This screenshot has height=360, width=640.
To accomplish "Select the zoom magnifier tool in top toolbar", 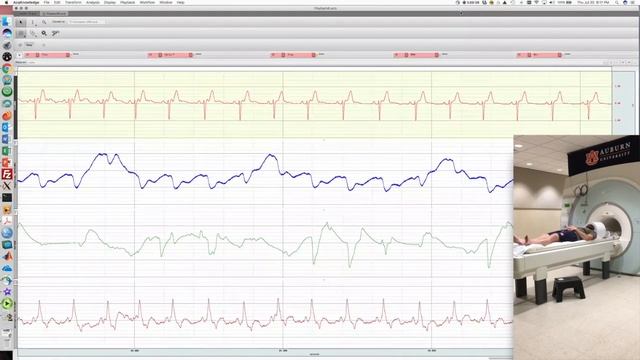I will coord(44,22).
